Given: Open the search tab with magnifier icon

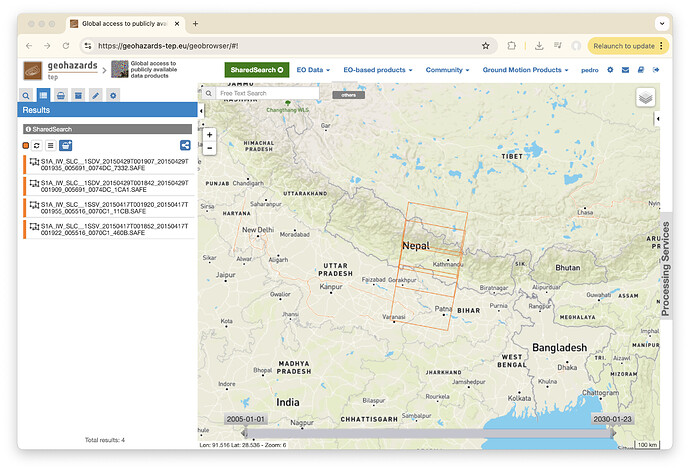Looking at the screenshot, I should (x=26, y=96).
